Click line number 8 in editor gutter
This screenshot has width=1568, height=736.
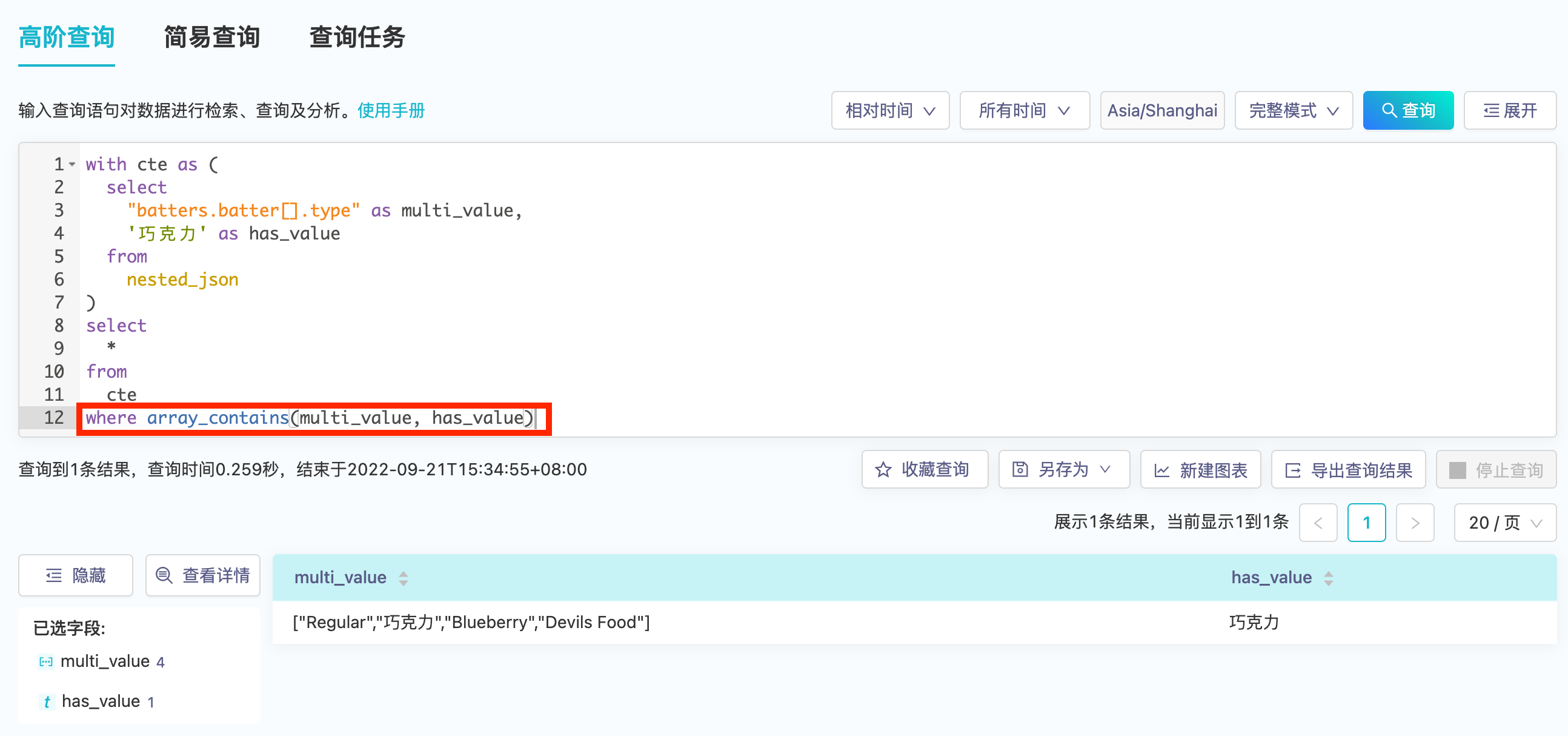58,326
